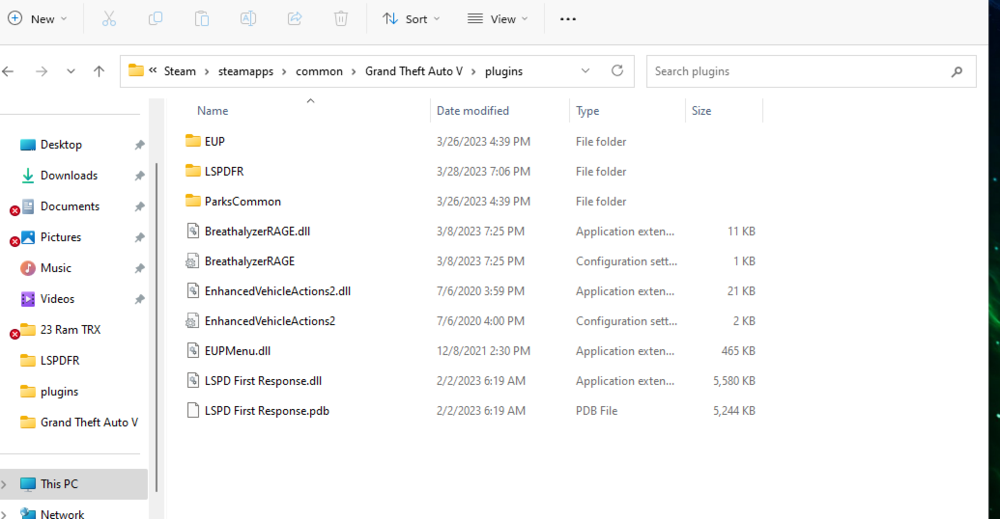Screen dimensions: 1000x519
Task: Open Downloads in Quick access
Action: coord(69,175)
